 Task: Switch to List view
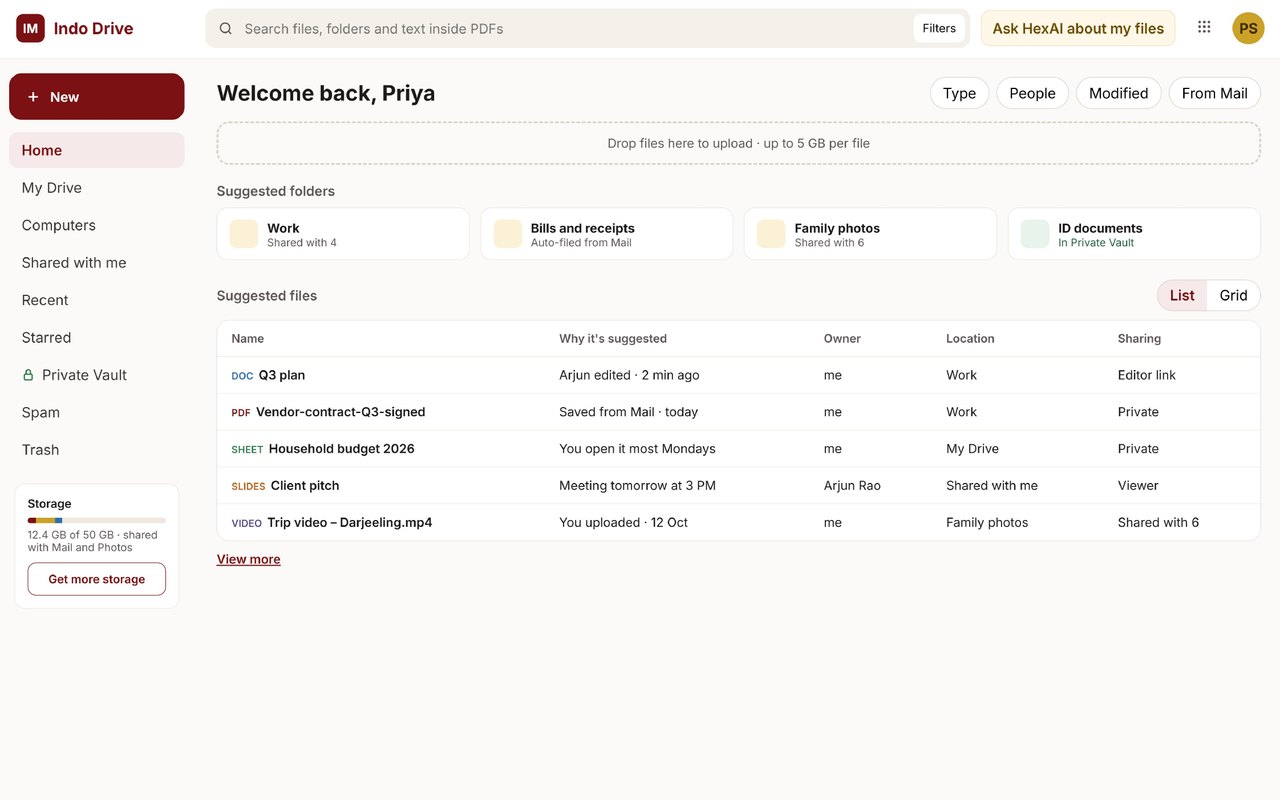[1182, 295]
